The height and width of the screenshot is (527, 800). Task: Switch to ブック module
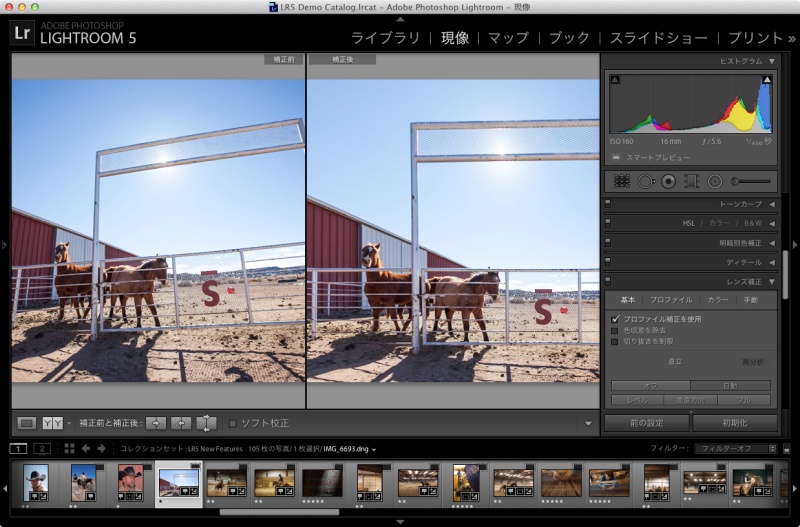569,38
